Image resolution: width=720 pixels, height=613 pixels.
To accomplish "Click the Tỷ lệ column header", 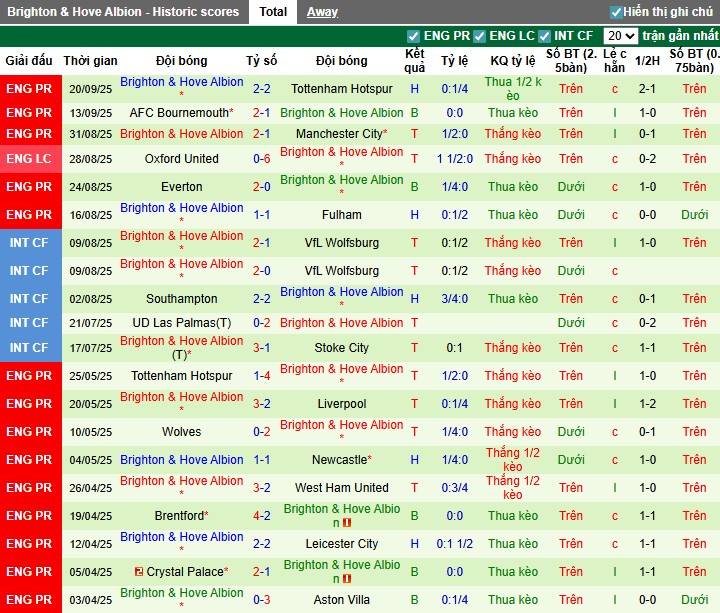I will pyautogui.click(x=455, y=60).
